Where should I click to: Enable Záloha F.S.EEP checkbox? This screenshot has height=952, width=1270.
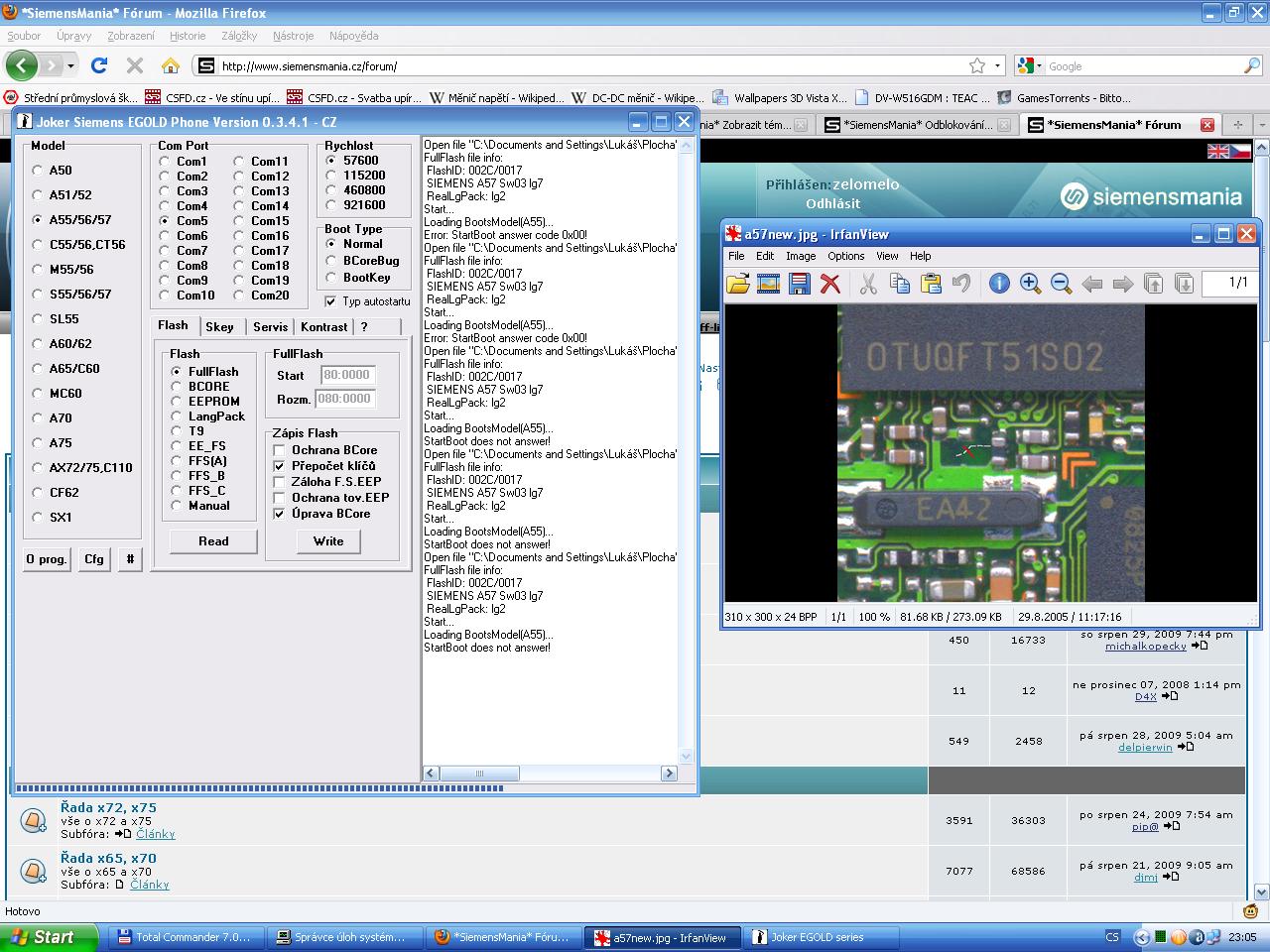tap(279, 482)
